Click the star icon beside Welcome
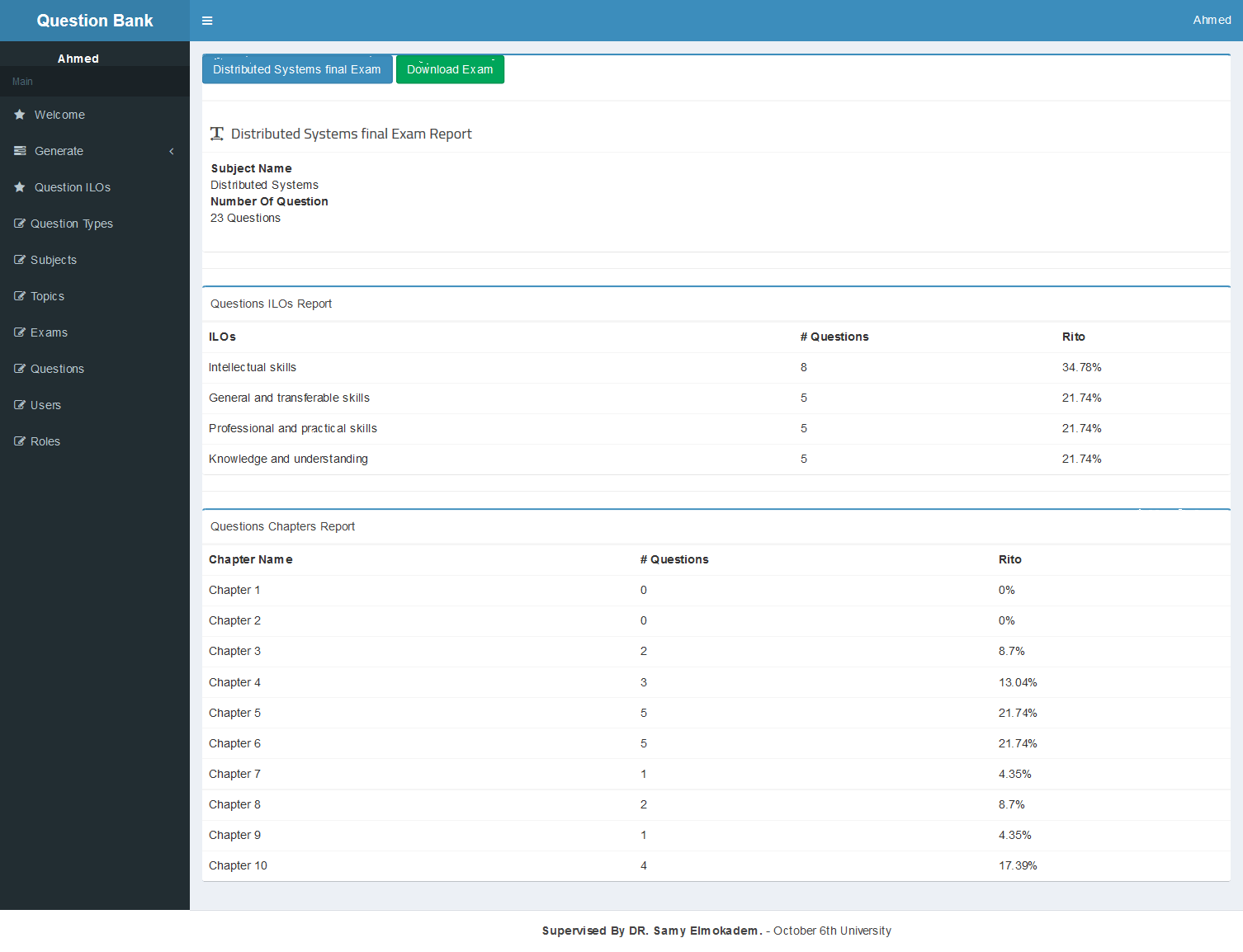Viewport: 1243px width, 952px height. 20,115
